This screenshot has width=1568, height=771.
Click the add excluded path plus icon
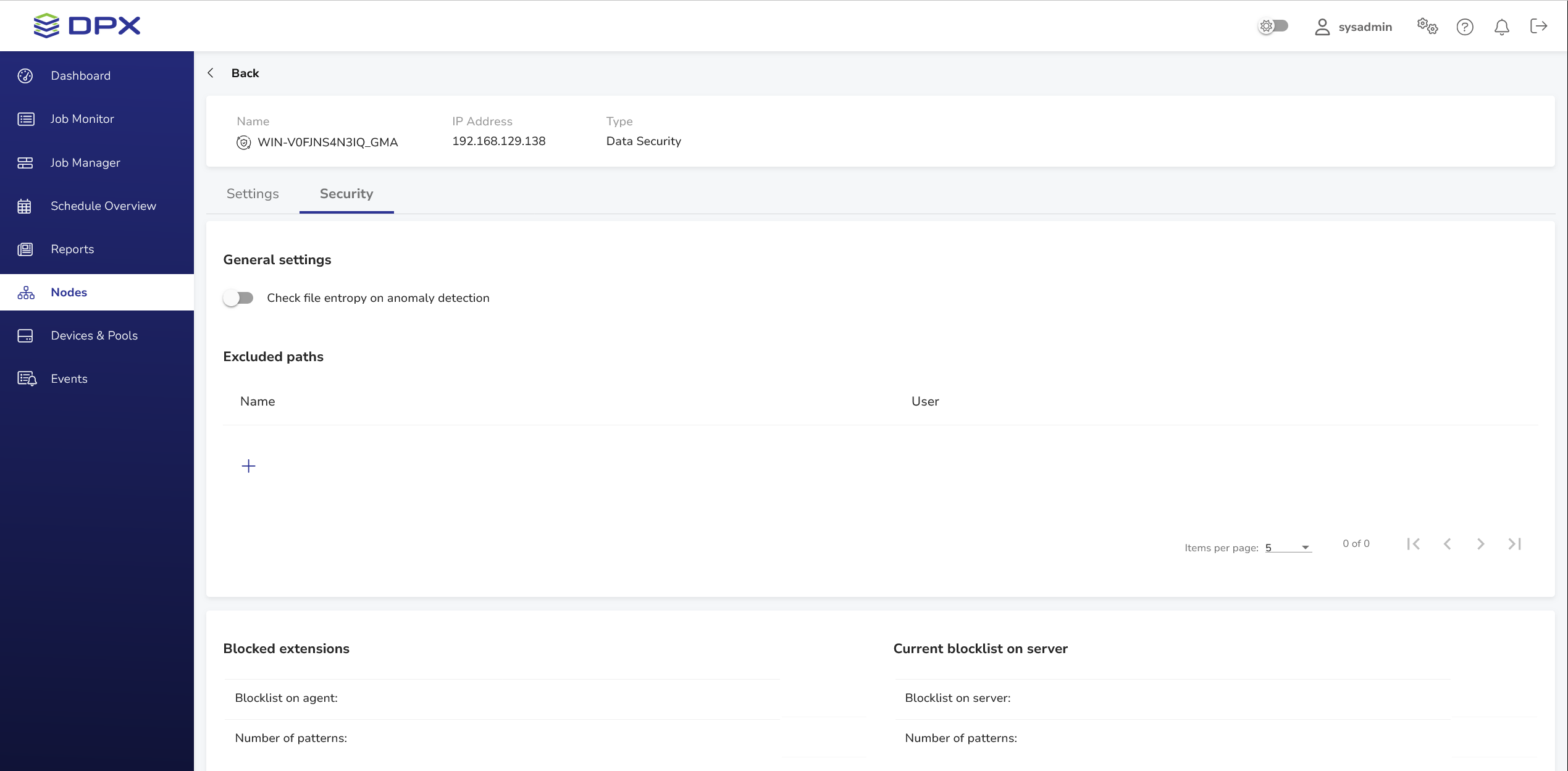point(248,466)
